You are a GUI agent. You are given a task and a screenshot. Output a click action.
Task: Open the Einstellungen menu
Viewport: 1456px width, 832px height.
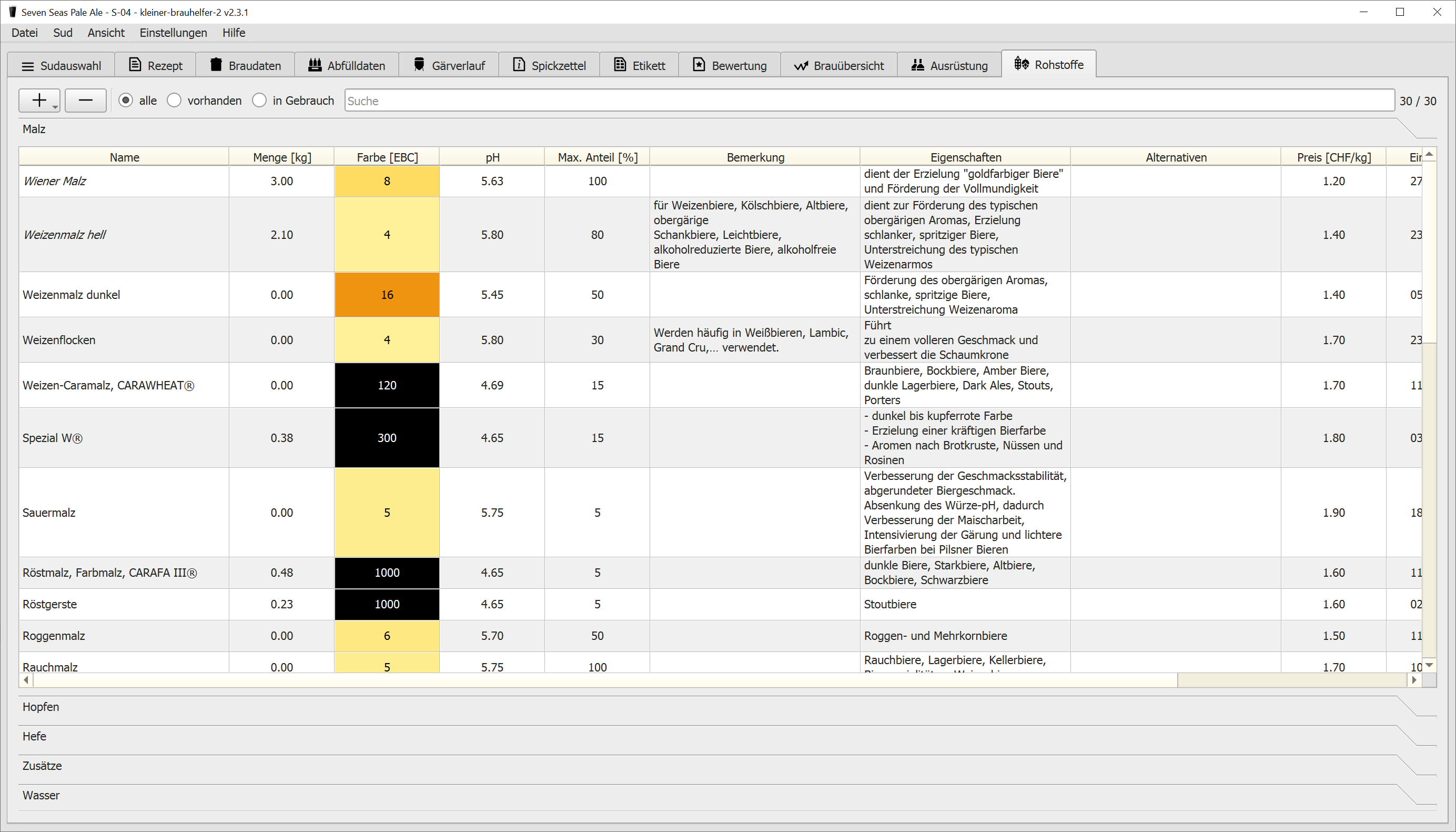click(x=173, y=33)
